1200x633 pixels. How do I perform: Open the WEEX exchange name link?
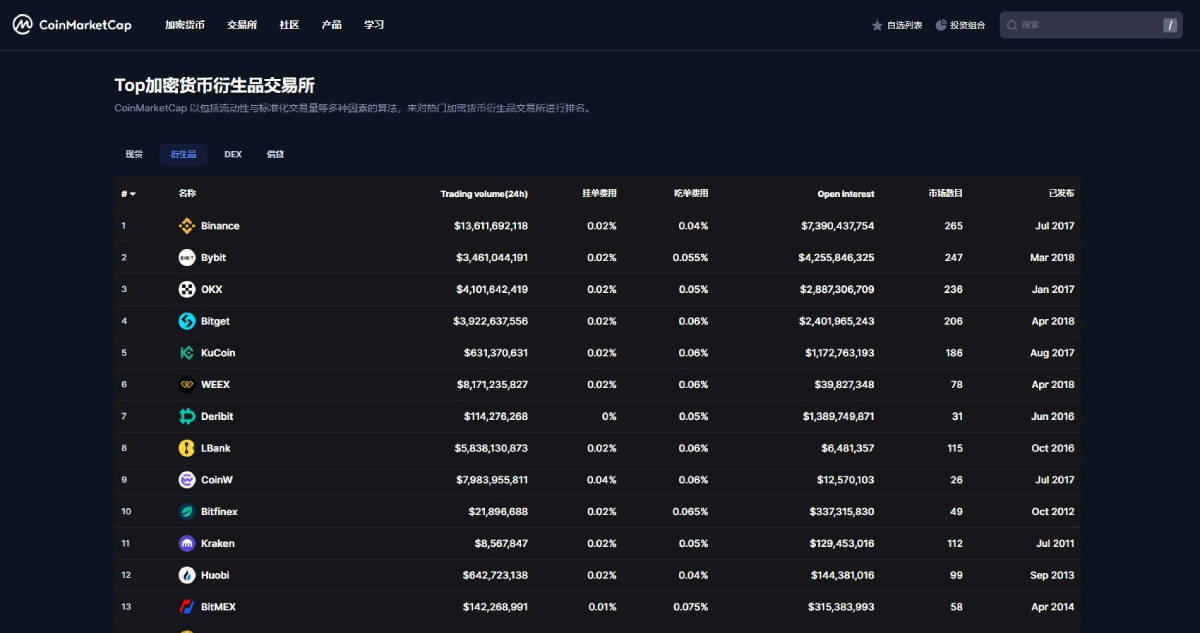215,384
